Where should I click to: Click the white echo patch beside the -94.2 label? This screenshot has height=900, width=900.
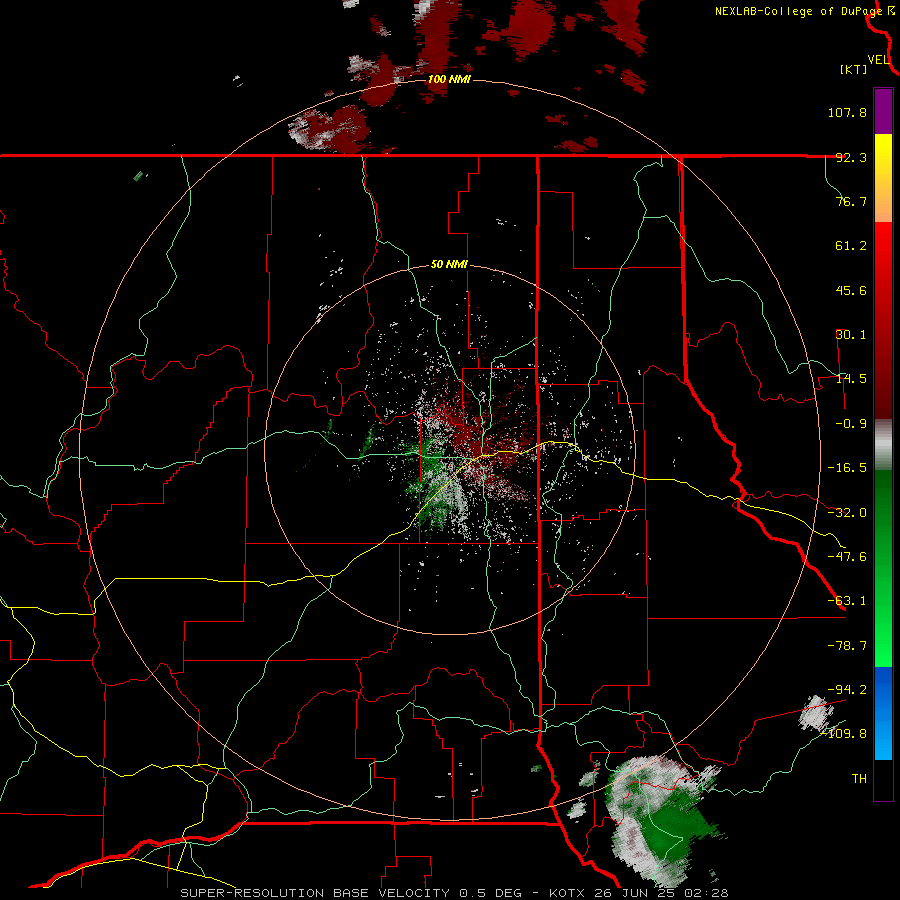[x=816, y=713]
